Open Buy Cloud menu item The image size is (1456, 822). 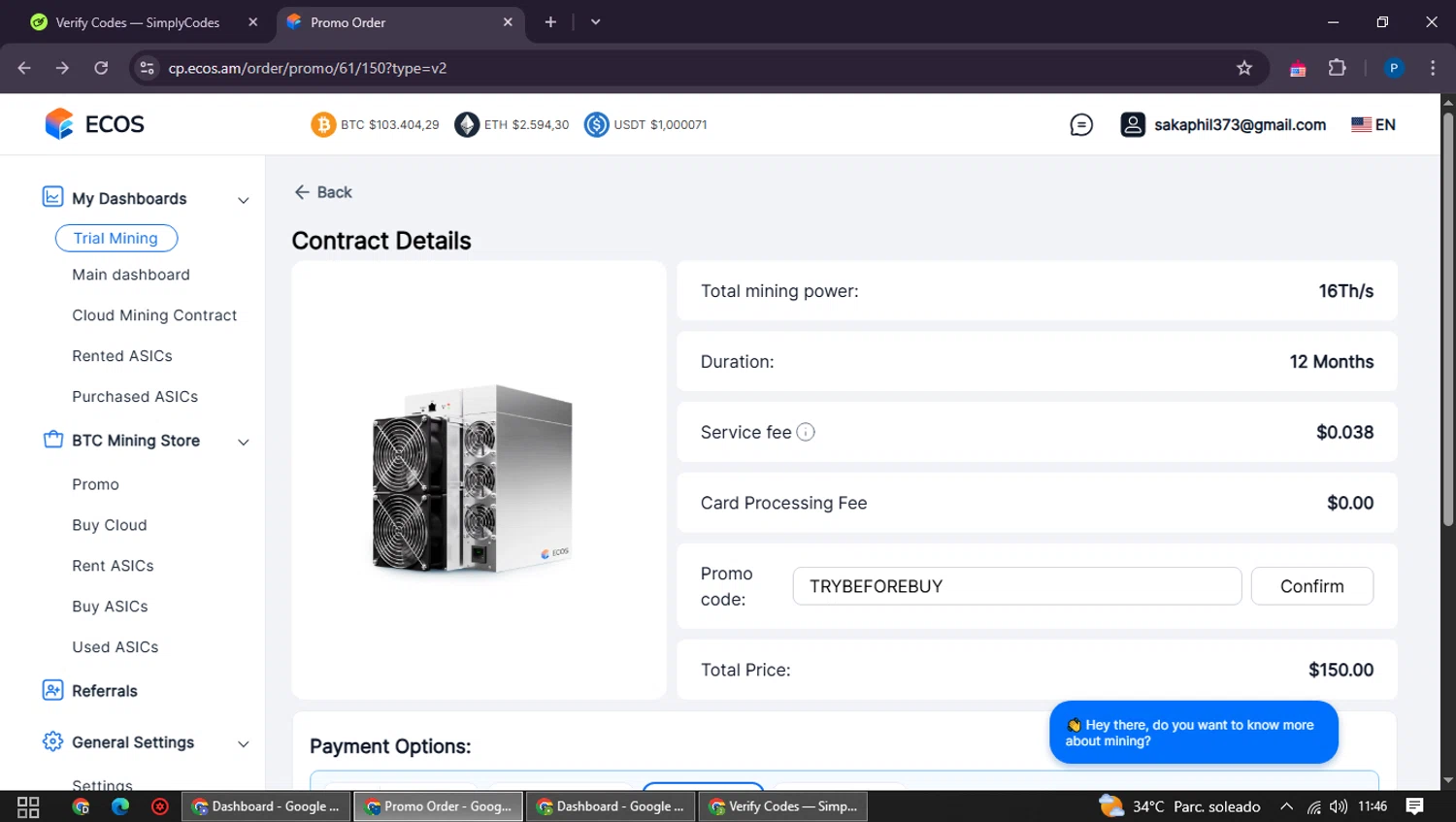pyautogui.click(x=110, y=525)
